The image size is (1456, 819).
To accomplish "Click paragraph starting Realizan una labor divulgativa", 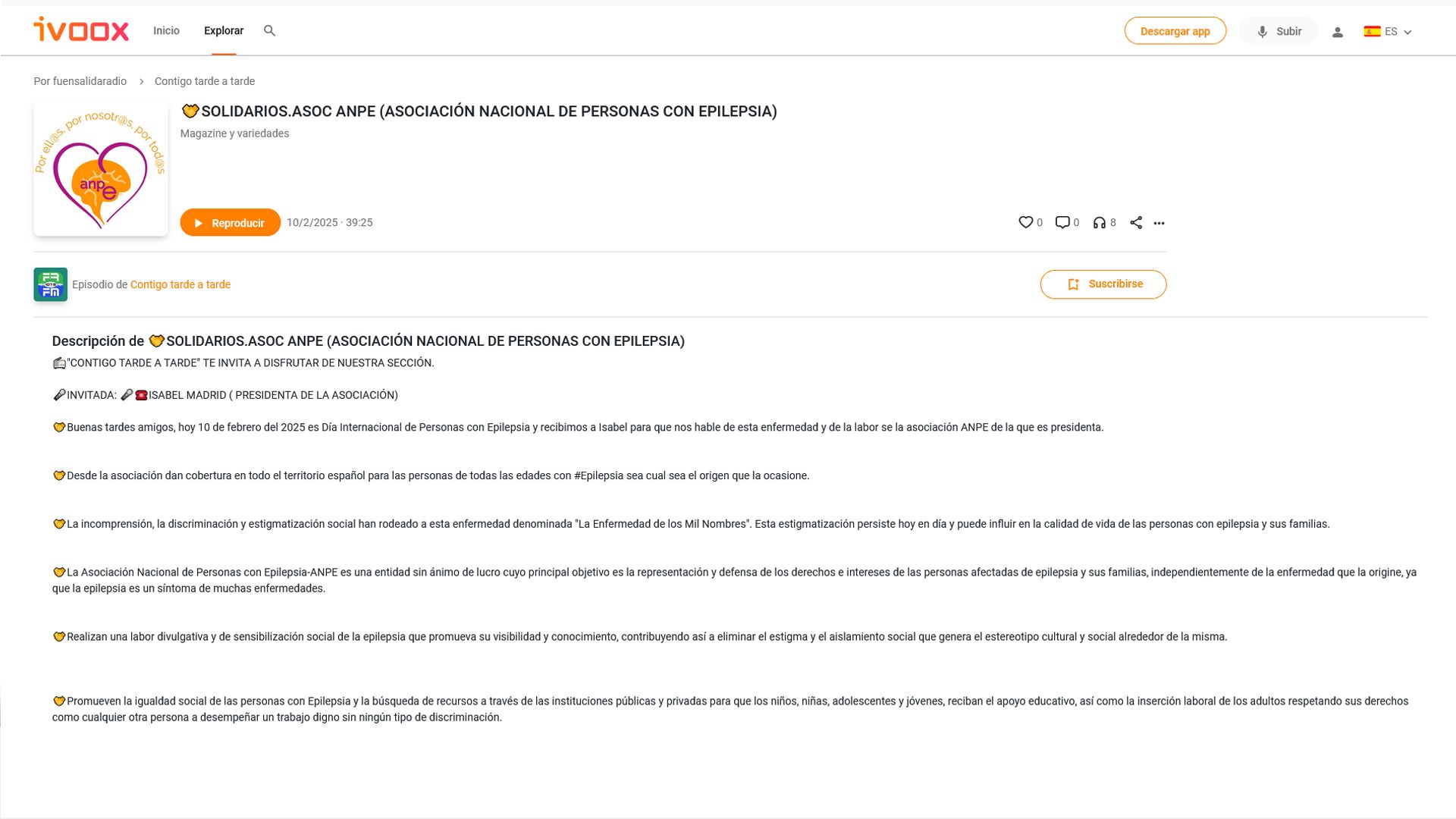I will click(639, 637).
